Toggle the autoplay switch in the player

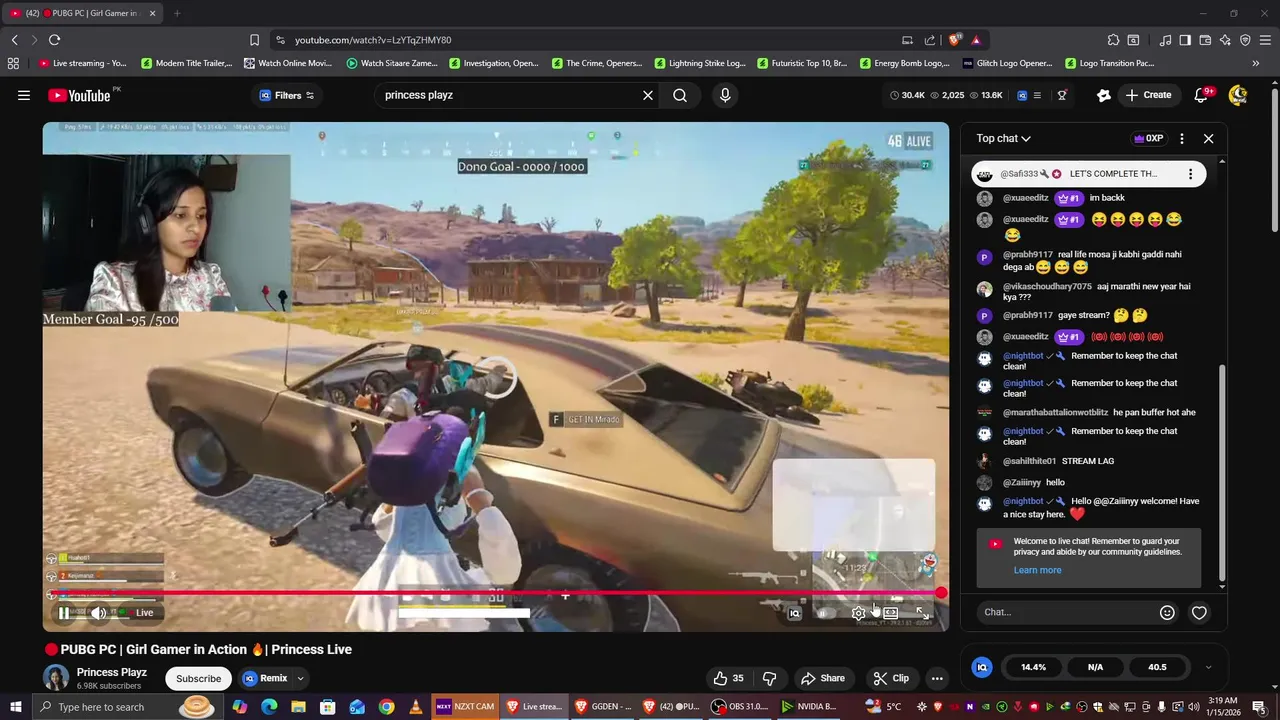[825, 613]
